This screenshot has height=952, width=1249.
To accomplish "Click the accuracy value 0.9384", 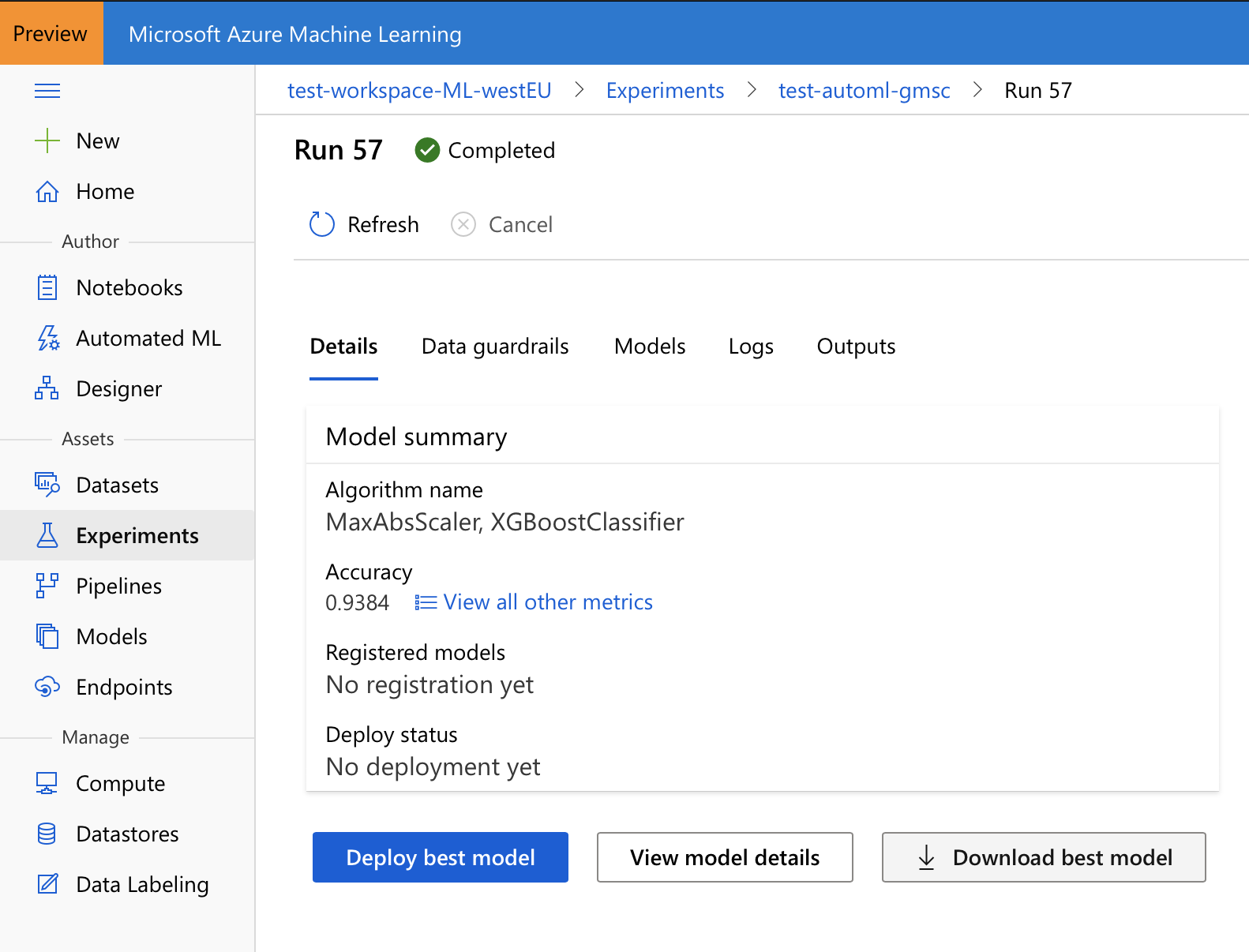I will (x=358, y=603).
